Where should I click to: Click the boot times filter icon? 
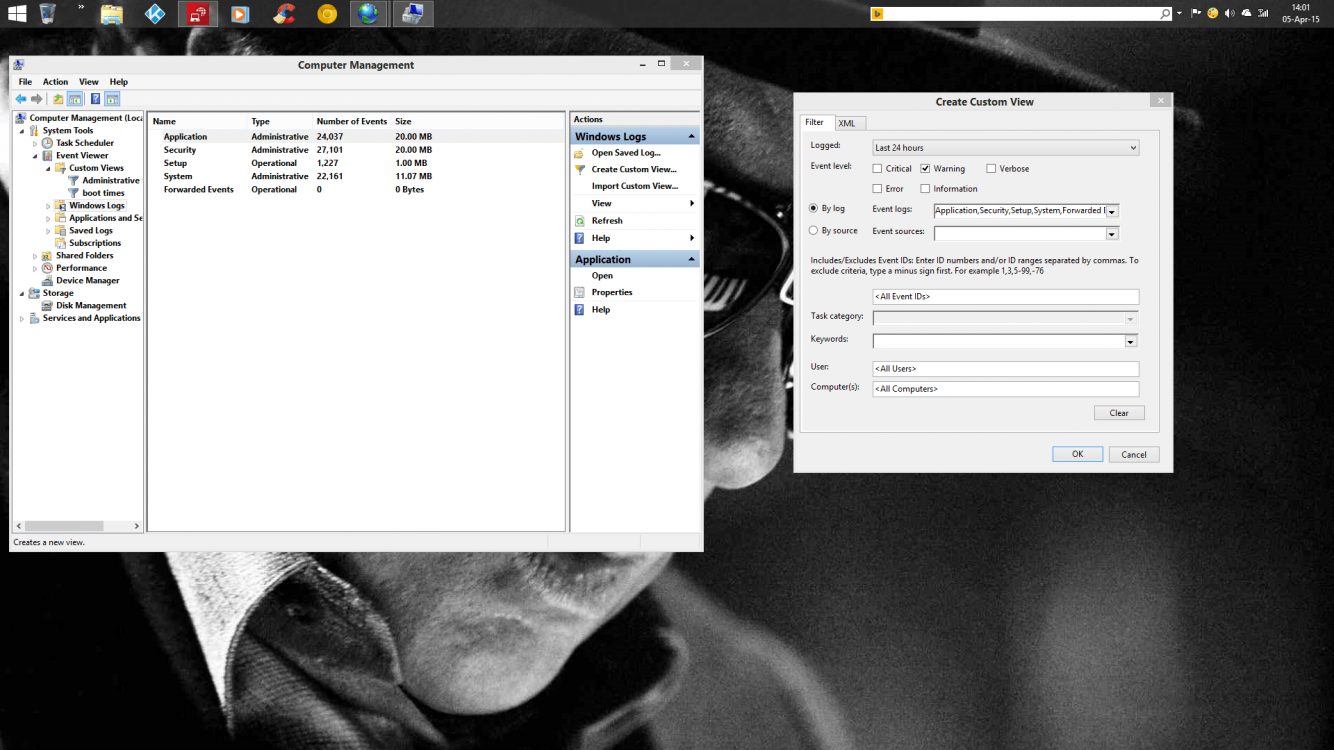(73, 193)
